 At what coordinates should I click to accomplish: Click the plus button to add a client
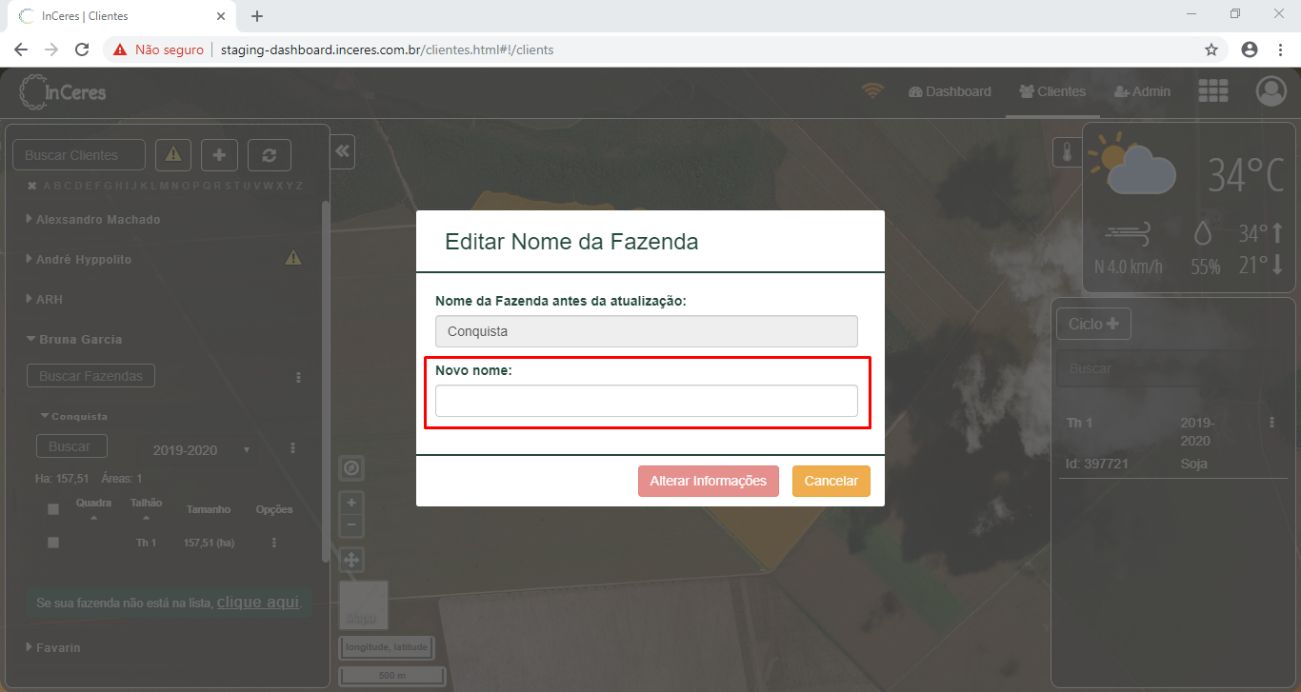219,155
